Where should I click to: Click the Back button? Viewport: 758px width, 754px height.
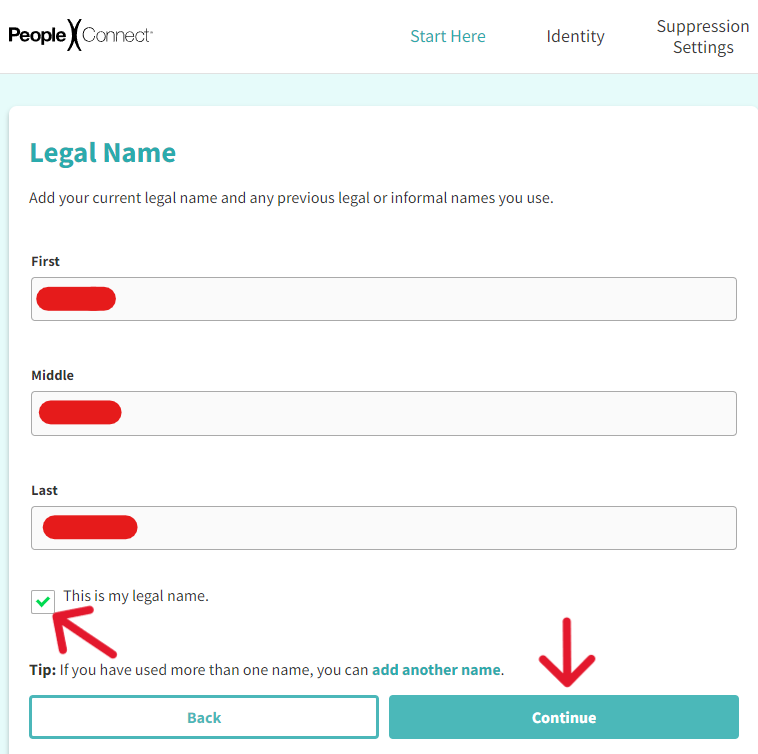pos(204,717)
